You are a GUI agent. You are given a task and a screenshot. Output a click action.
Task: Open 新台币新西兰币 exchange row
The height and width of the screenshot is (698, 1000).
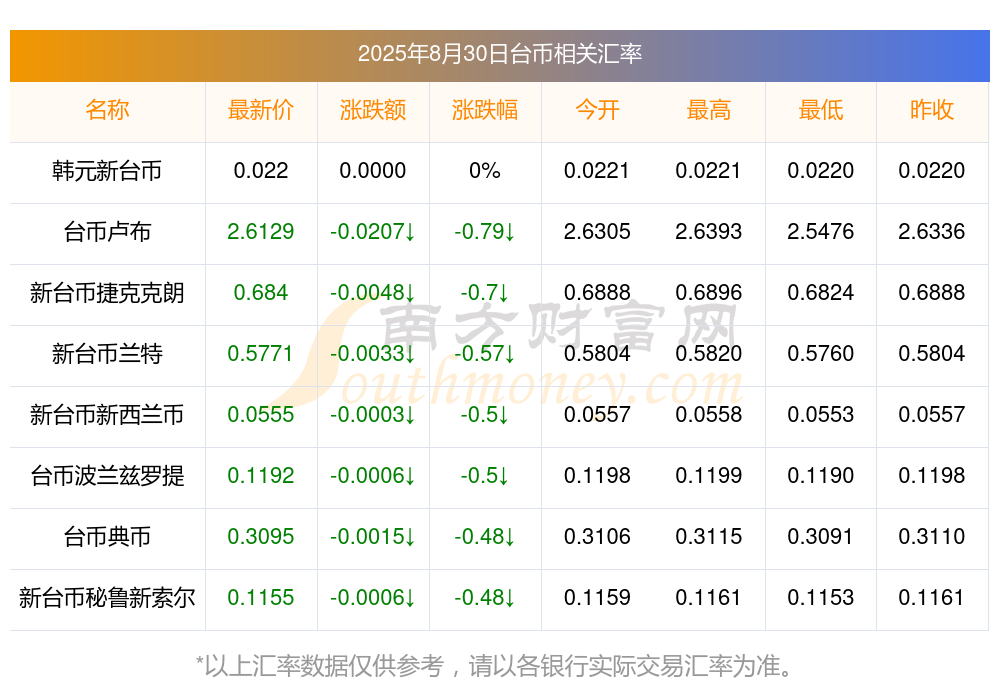pos(107,415)
